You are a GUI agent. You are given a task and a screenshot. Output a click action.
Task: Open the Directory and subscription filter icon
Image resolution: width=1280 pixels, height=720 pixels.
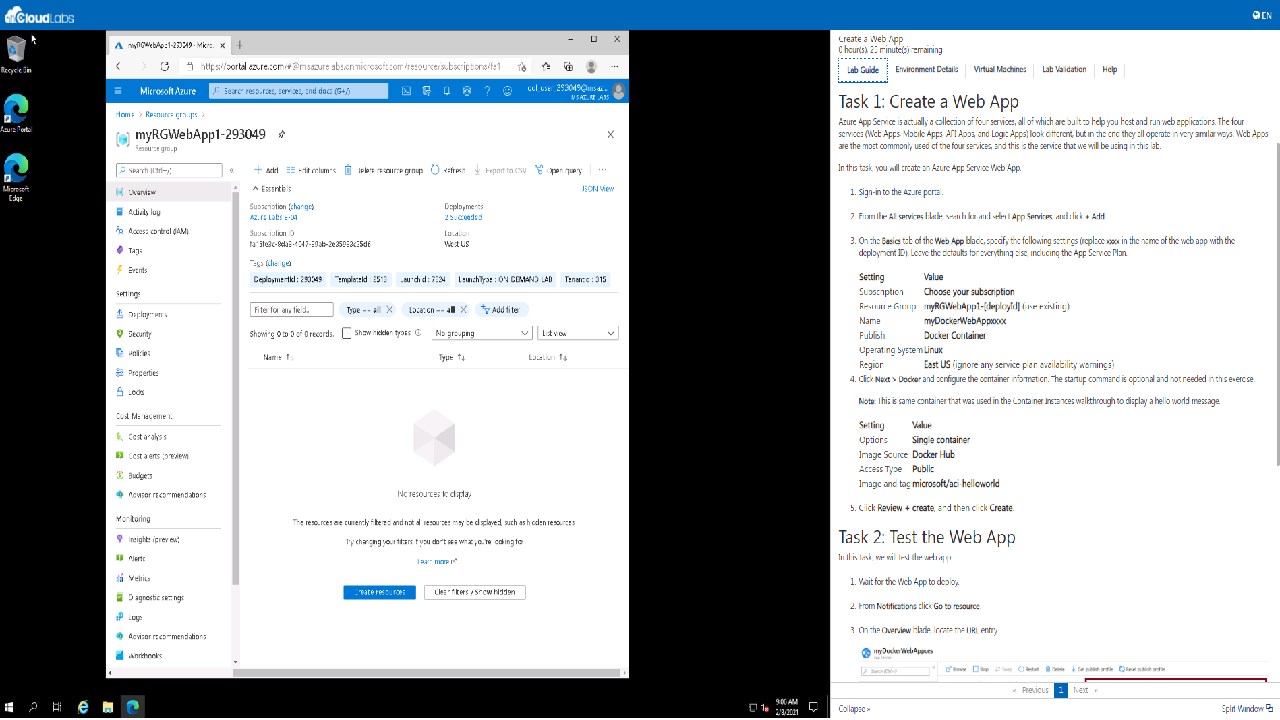(x=427, y=91)
